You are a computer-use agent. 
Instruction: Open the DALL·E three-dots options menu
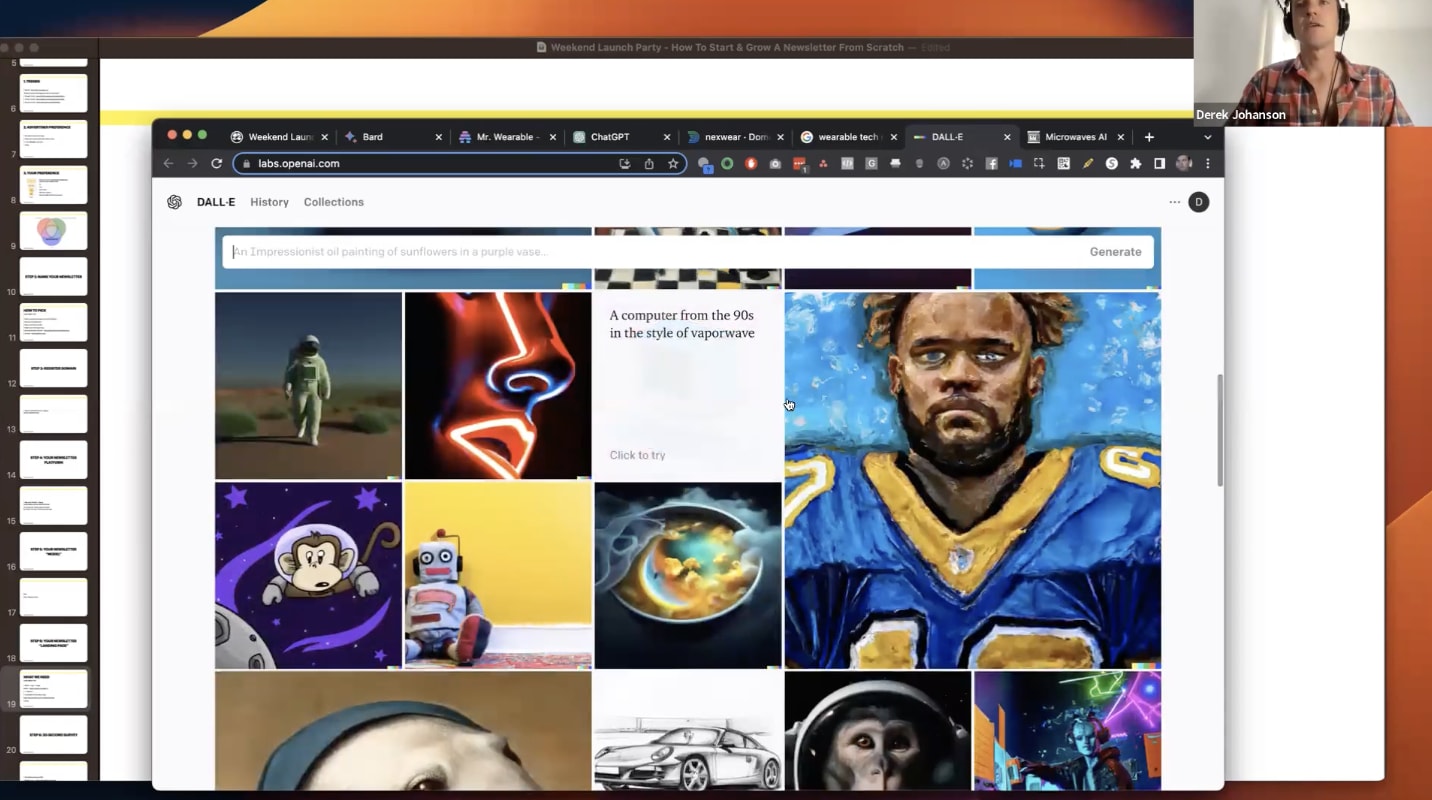pos(1174,202)
